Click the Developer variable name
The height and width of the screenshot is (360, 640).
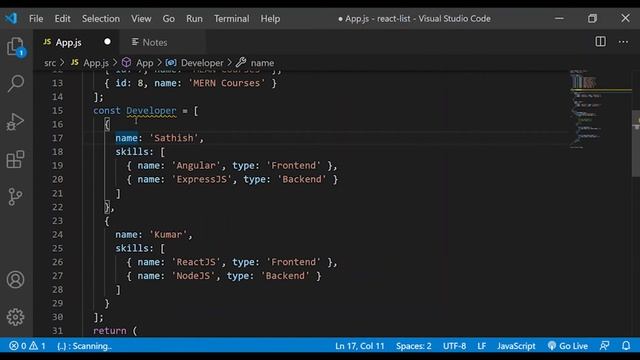point(151,111)
